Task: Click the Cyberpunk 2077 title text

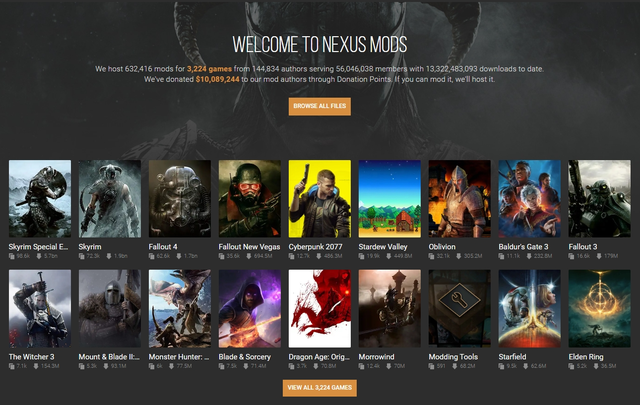Action: pyautogui.click(x=316, y=247)
